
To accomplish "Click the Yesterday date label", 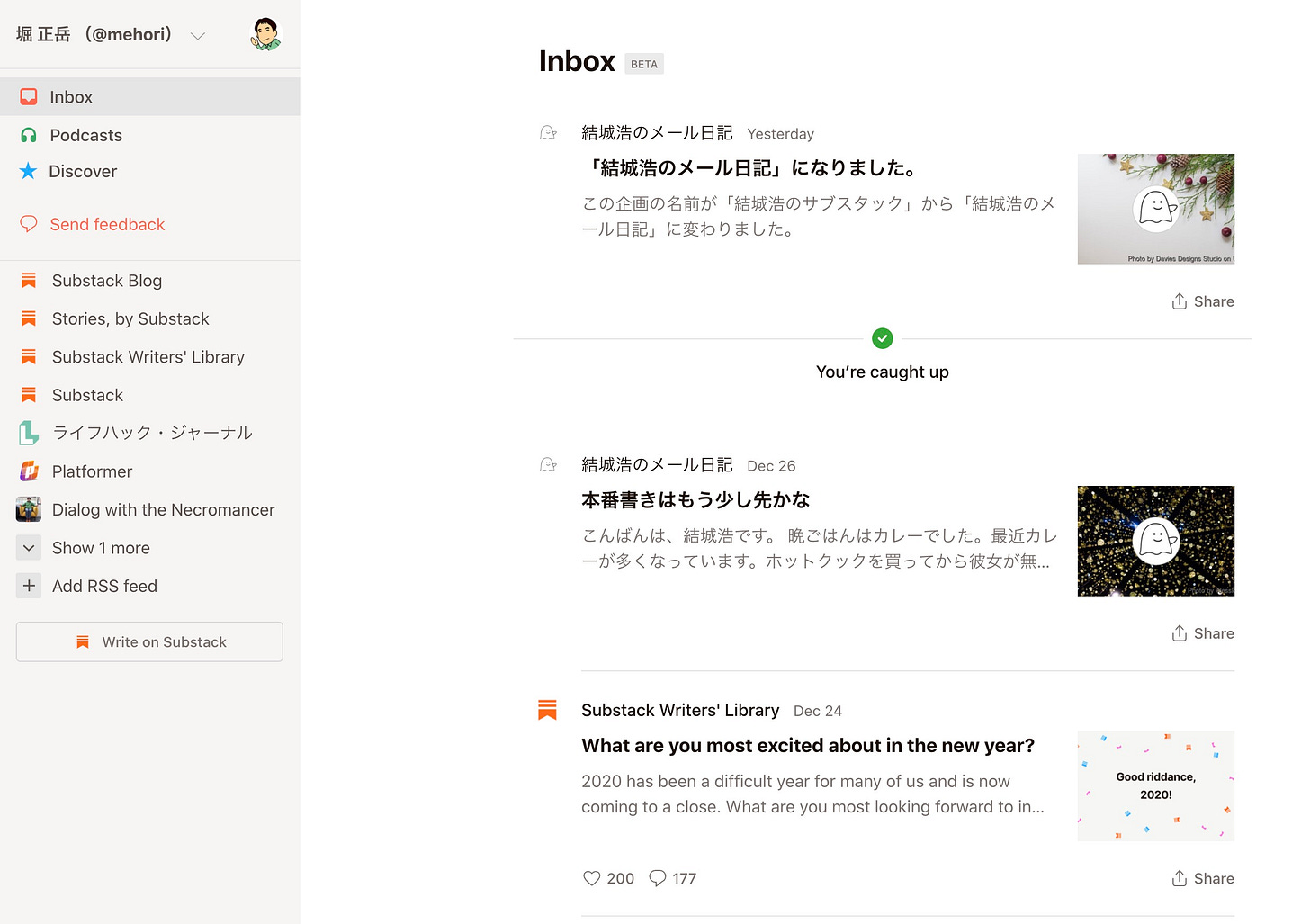I will [x=780, y=134].
